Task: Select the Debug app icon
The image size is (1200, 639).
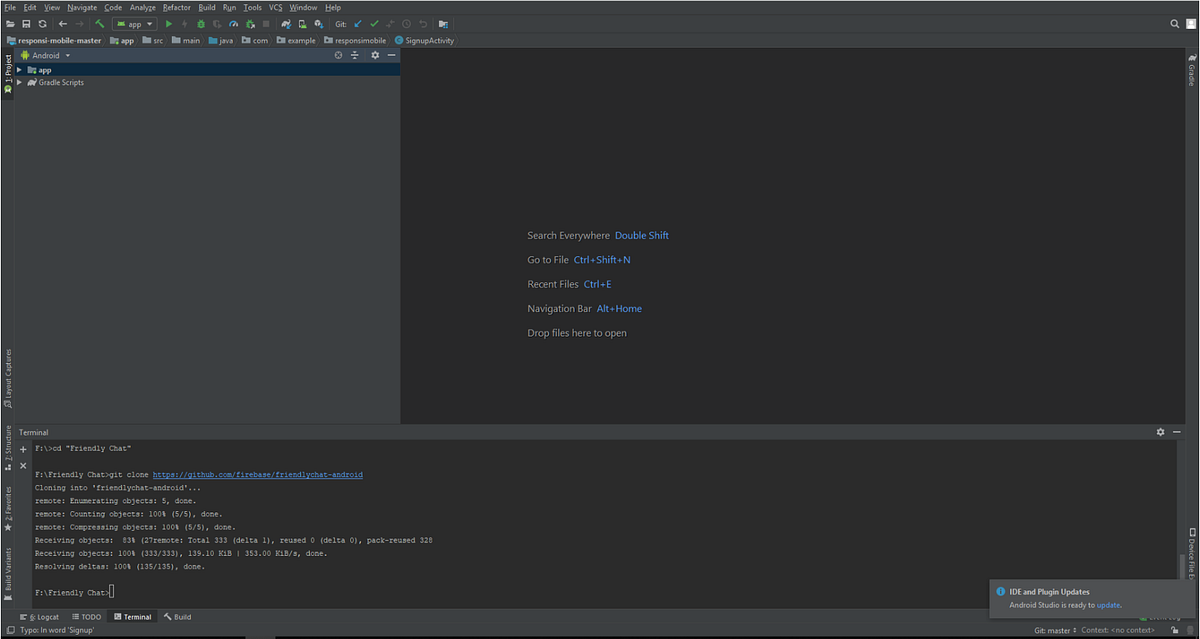Action: [x=200, y=23]
